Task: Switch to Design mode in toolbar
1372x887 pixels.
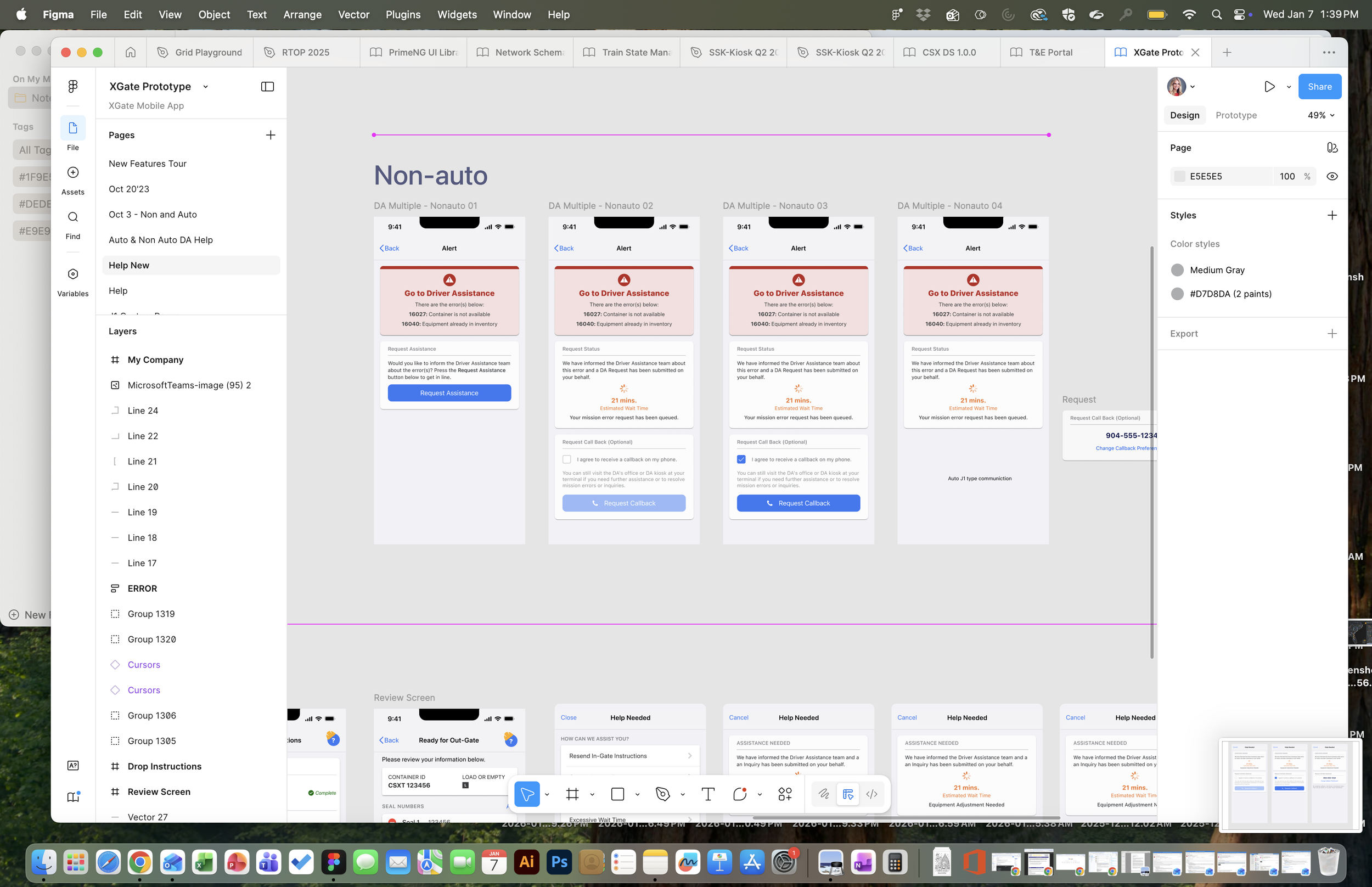Action: (x=847, y=794)
